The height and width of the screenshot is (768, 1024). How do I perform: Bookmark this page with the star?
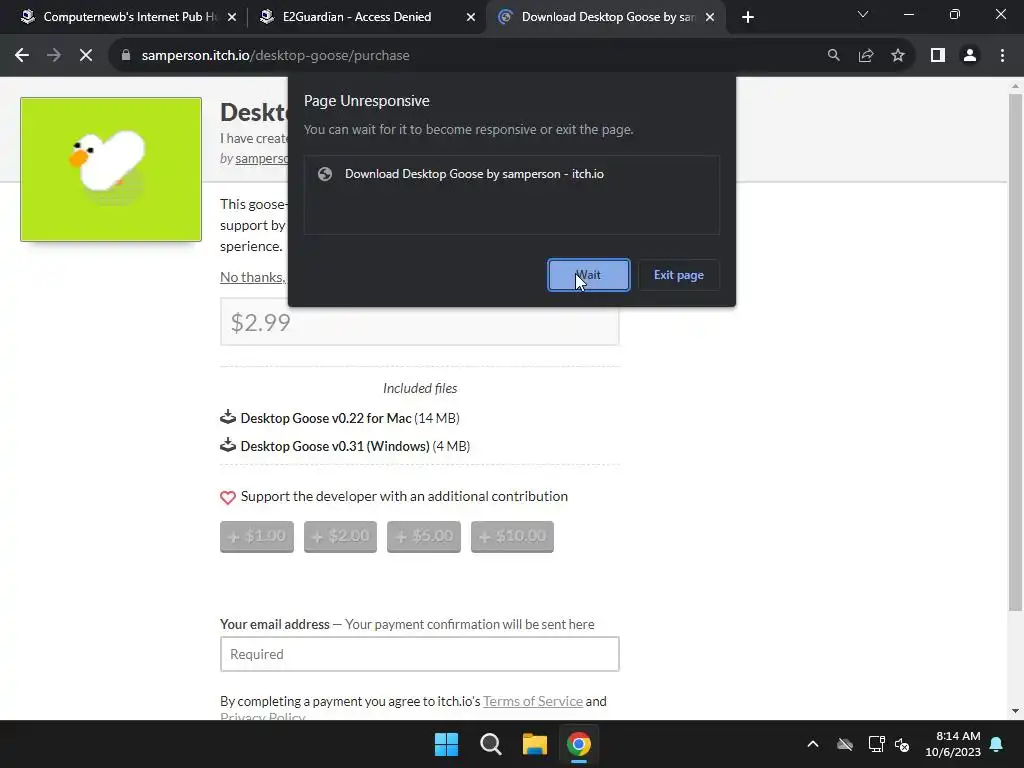click(898, 56)
